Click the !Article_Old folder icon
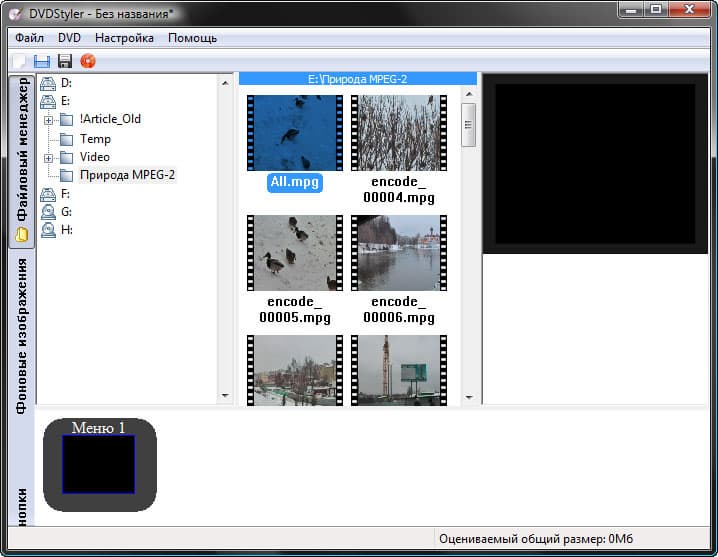 click(x=67, y=120)
